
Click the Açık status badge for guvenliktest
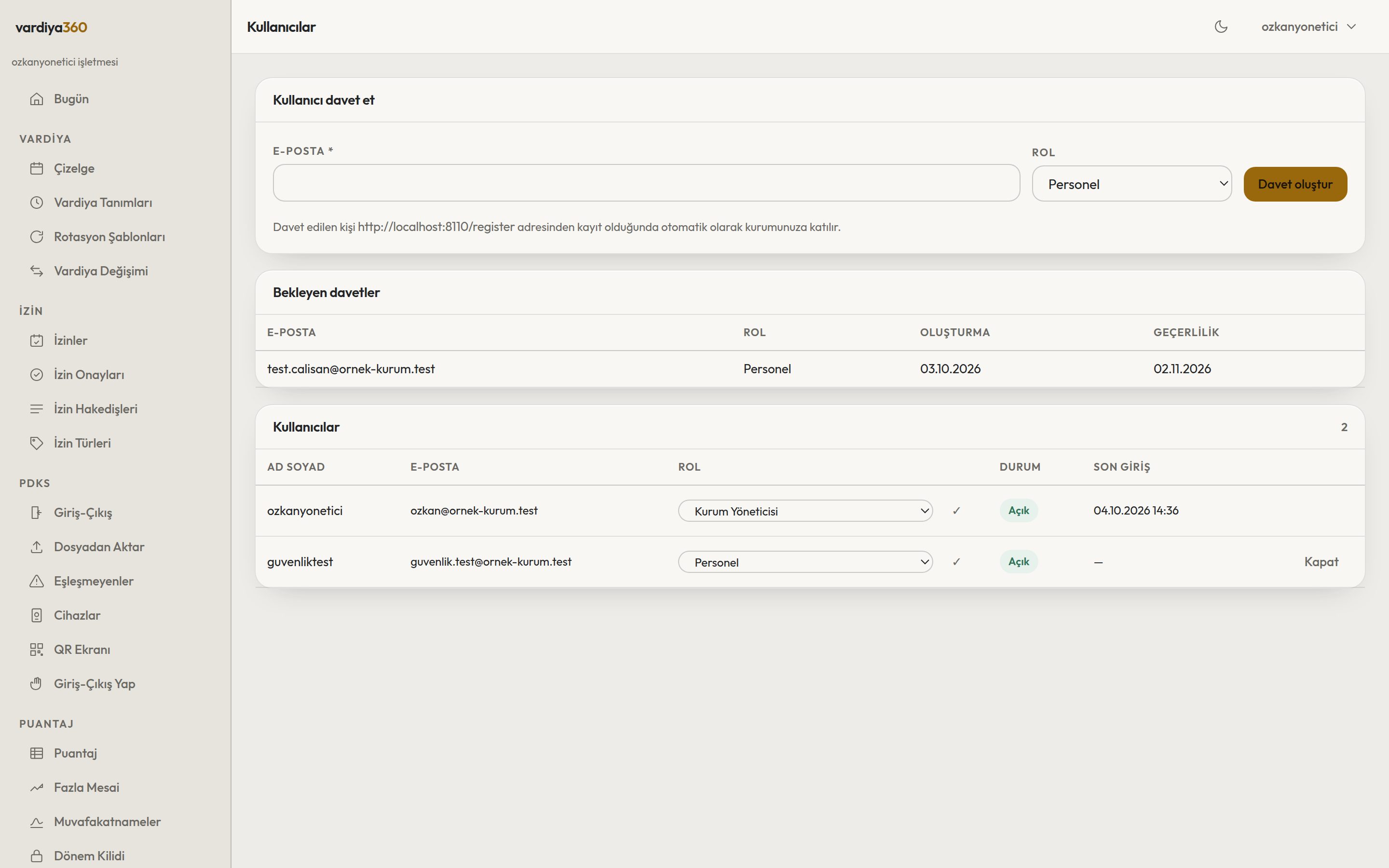click(1019, 562)
